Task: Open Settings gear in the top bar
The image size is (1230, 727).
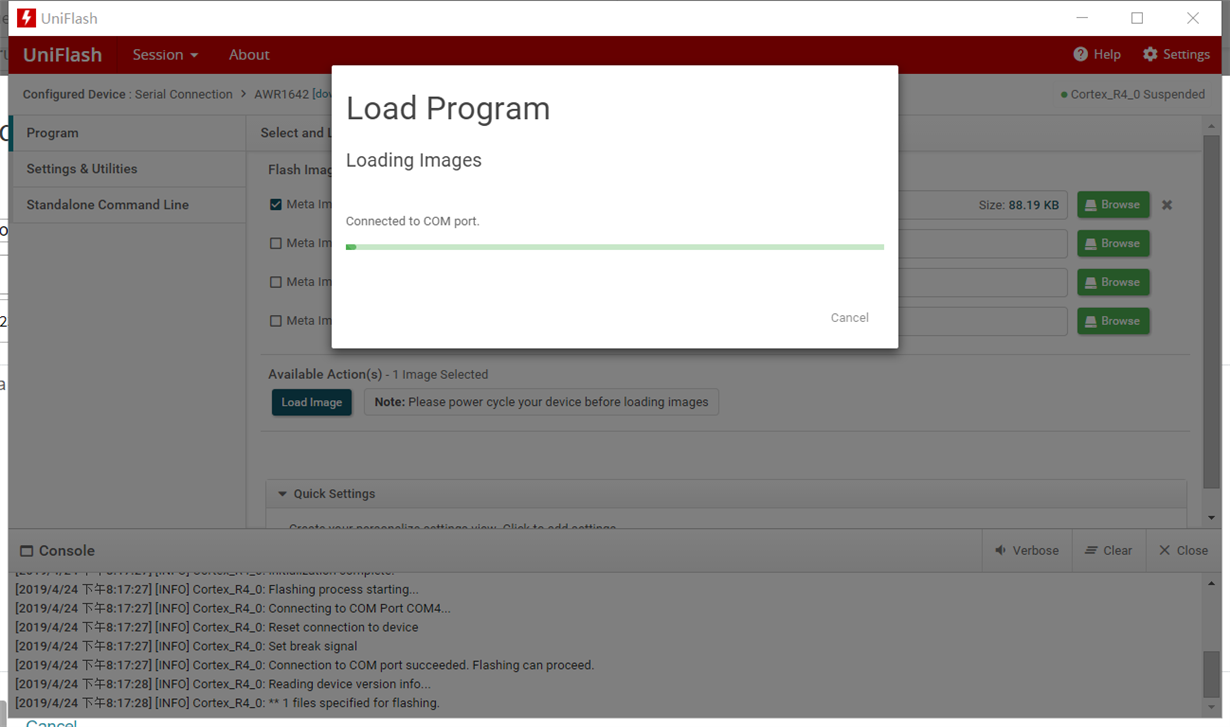Action: pyautogui.click(x=1176, y=54)
